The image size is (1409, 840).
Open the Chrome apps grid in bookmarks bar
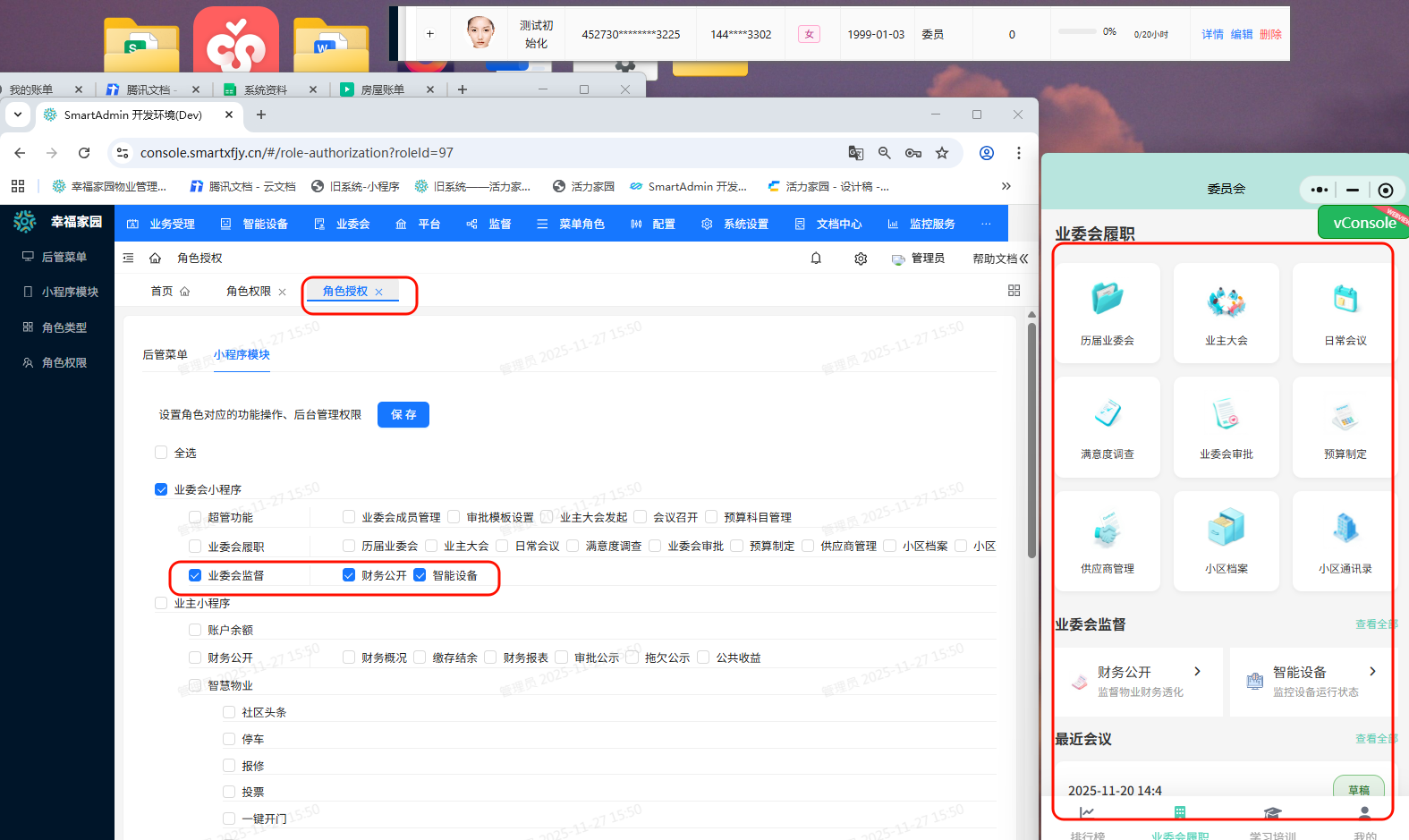(18, 186)
